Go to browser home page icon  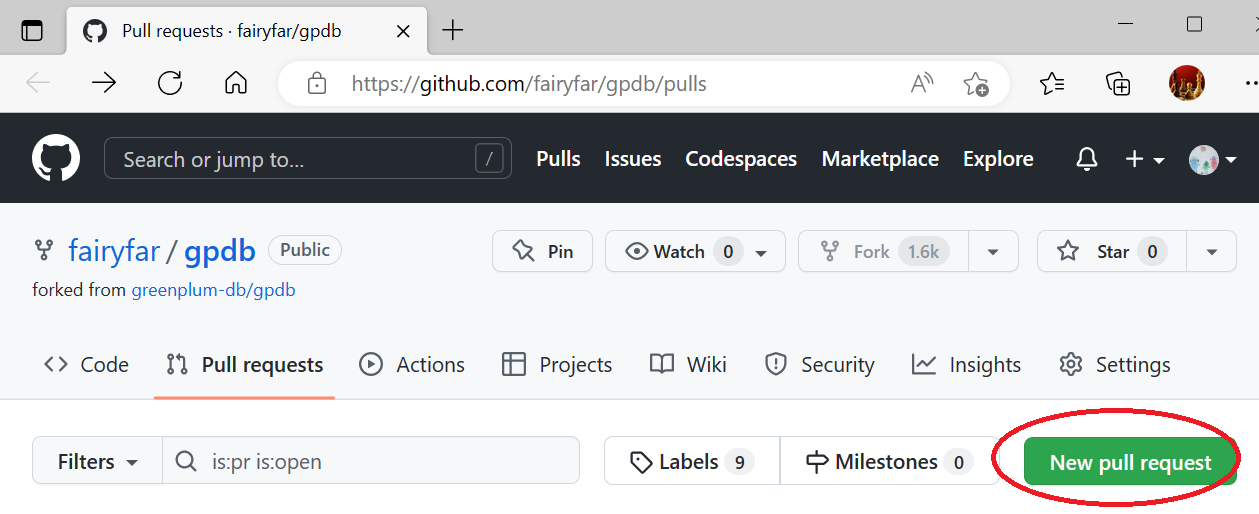(x=236, y=83)
